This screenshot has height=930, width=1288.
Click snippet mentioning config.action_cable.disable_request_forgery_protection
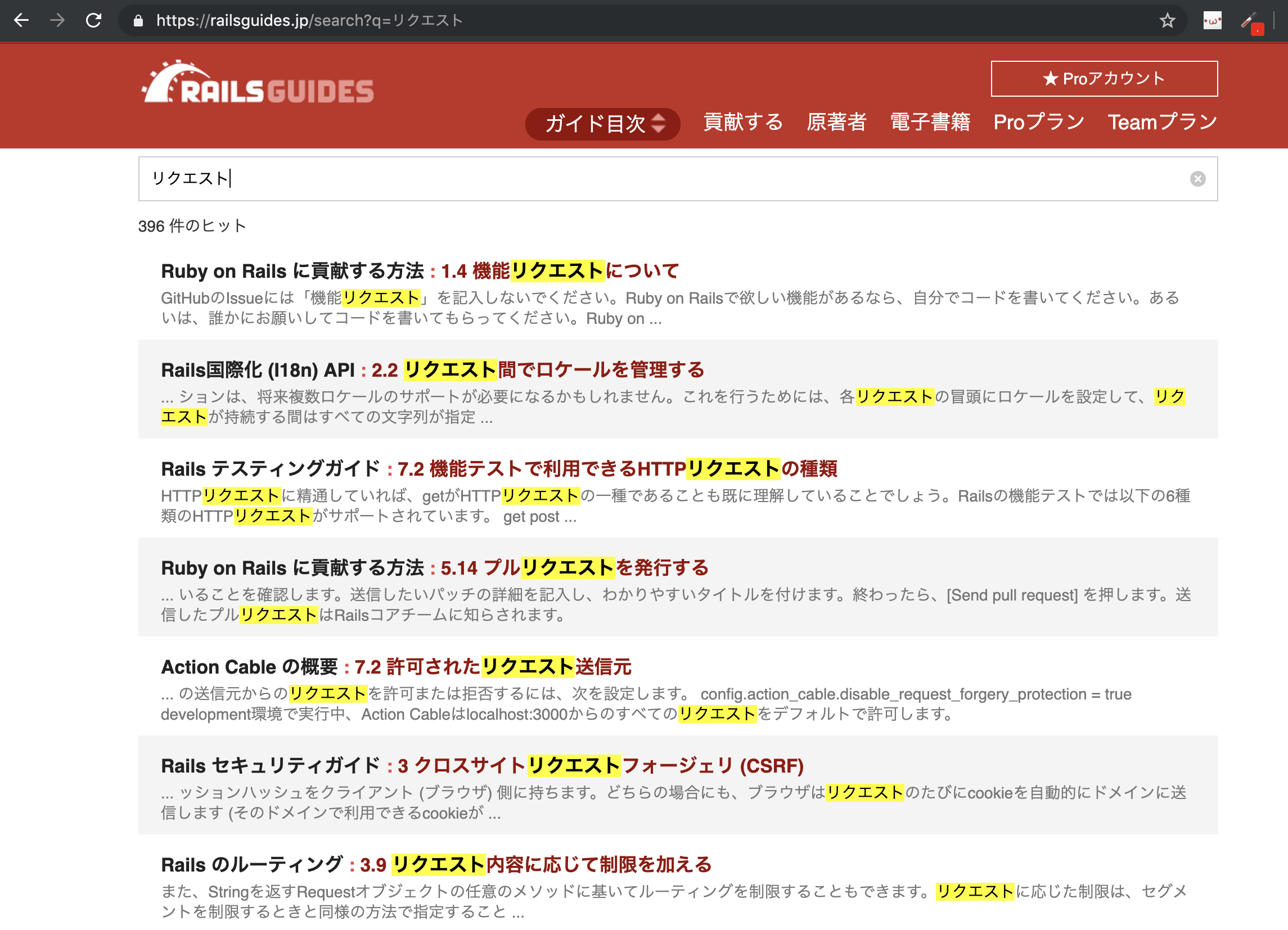(646, 704)
